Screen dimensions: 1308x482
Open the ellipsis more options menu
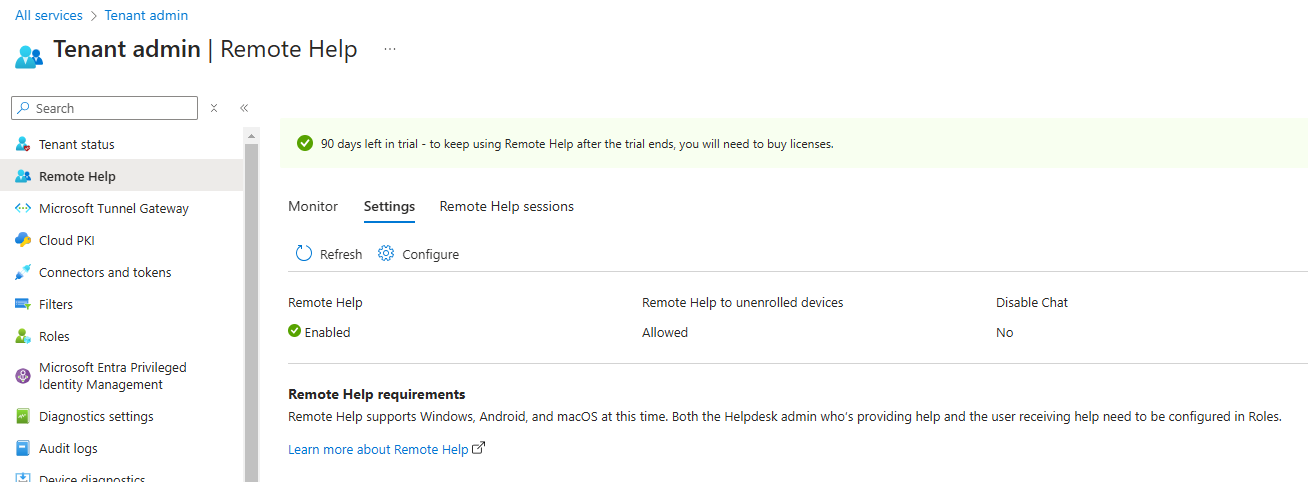point(390,49)
